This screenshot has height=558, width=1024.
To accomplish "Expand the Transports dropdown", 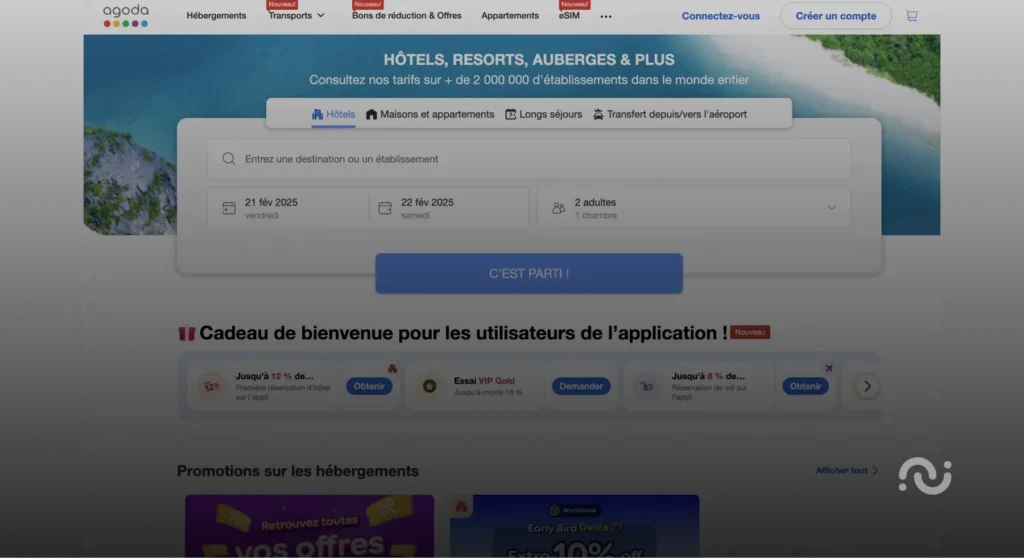I will (x=296, y=16).
